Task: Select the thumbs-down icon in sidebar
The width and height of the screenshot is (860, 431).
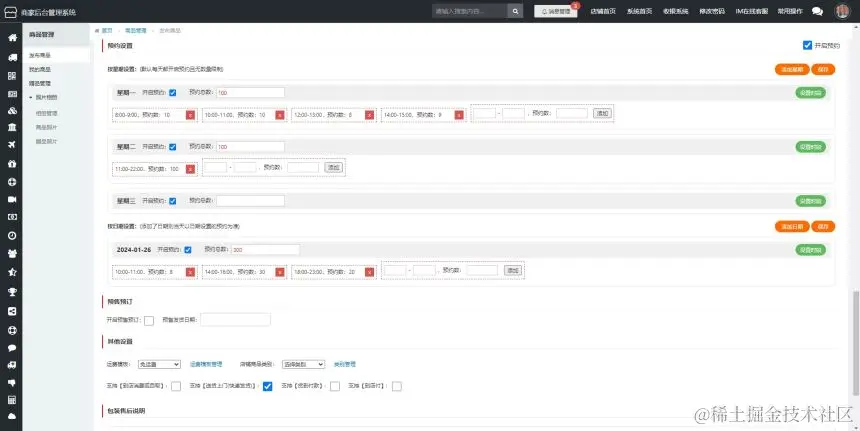Action: pyautogui.click(x=12, y=383)
